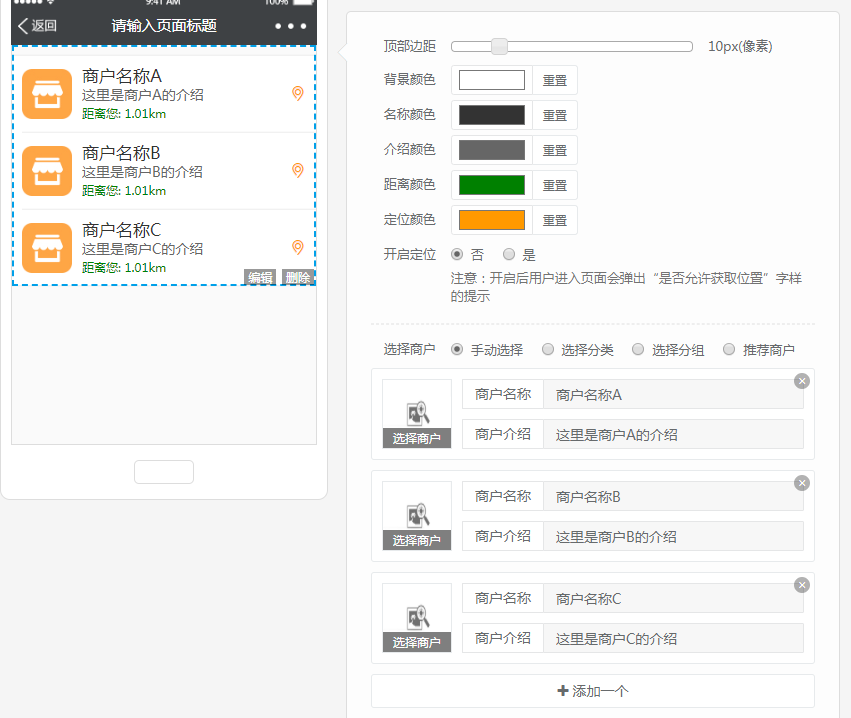Click the 删除 button on the merchant list
851x718 pixels.
(x=298, y=277)
